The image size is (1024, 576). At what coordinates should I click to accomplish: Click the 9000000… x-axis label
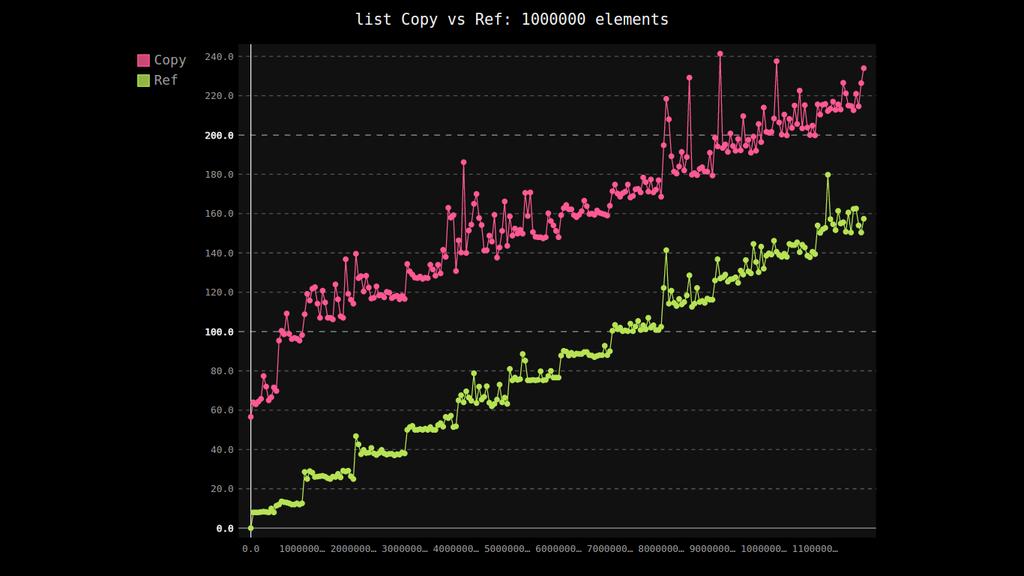[x=712, y=549]
